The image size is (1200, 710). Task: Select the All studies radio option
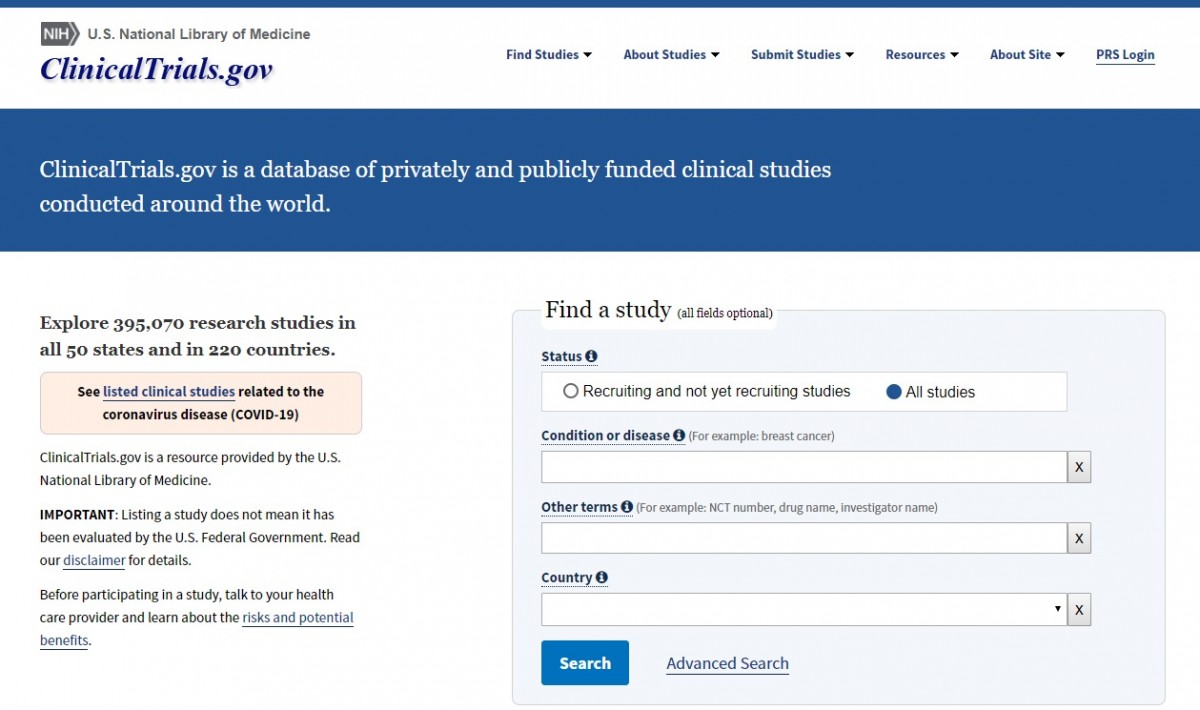[x=894, y=392]
